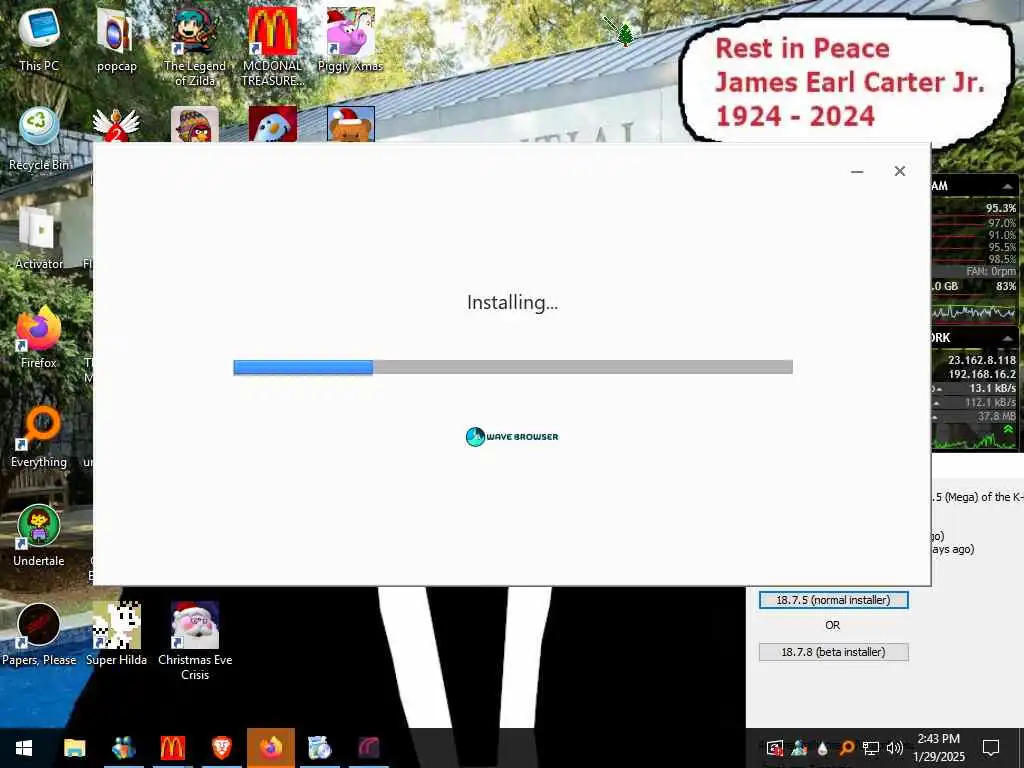This screenshot has width=1024, height=768.
Task: Show the calendar from taskbar clock
Action: click(938, 748)
